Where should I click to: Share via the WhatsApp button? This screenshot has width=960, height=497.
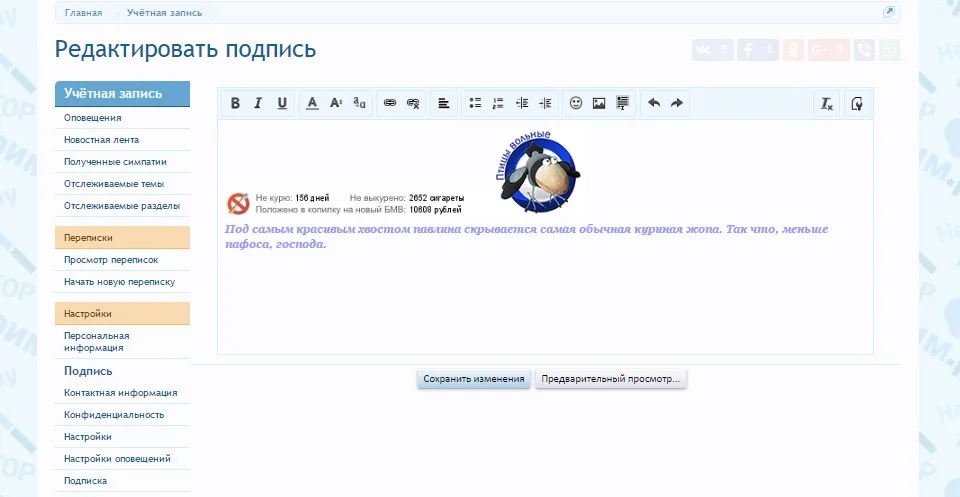[890, 50]
